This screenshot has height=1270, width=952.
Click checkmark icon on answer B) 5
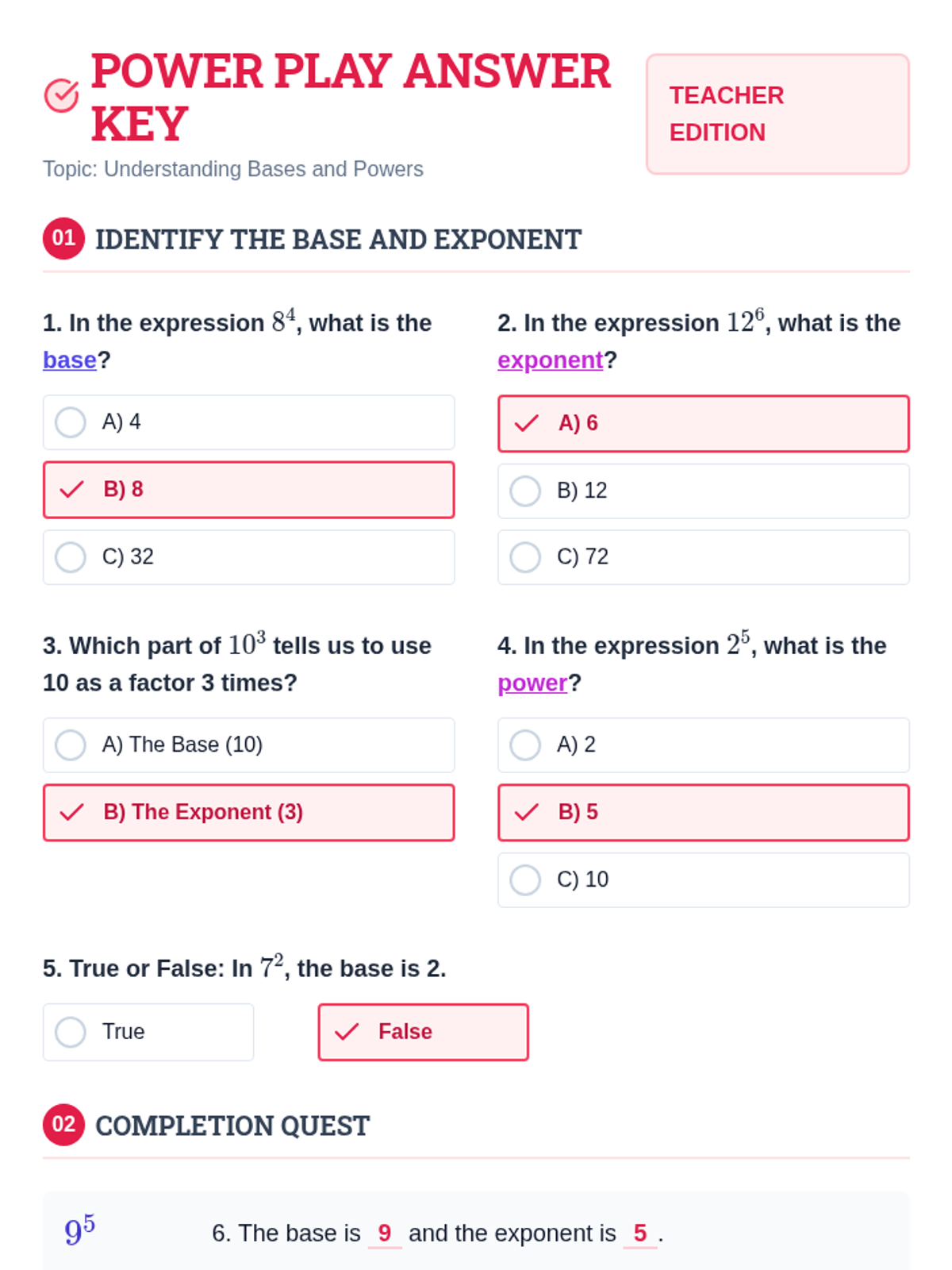point(526,812)
